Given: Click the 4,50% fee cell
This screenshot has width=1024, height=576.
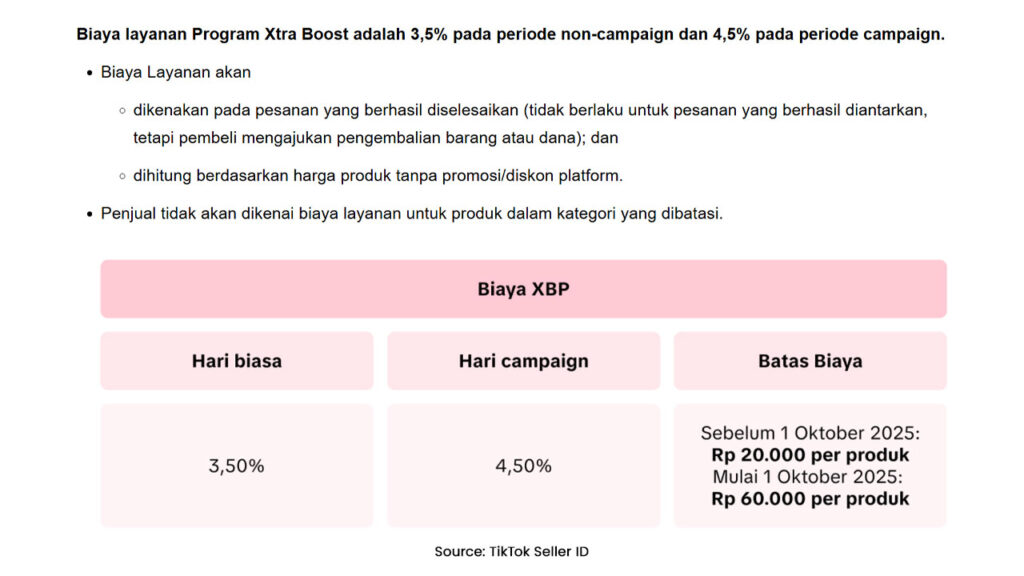Looking at the screenshot, I should point(523,465).
